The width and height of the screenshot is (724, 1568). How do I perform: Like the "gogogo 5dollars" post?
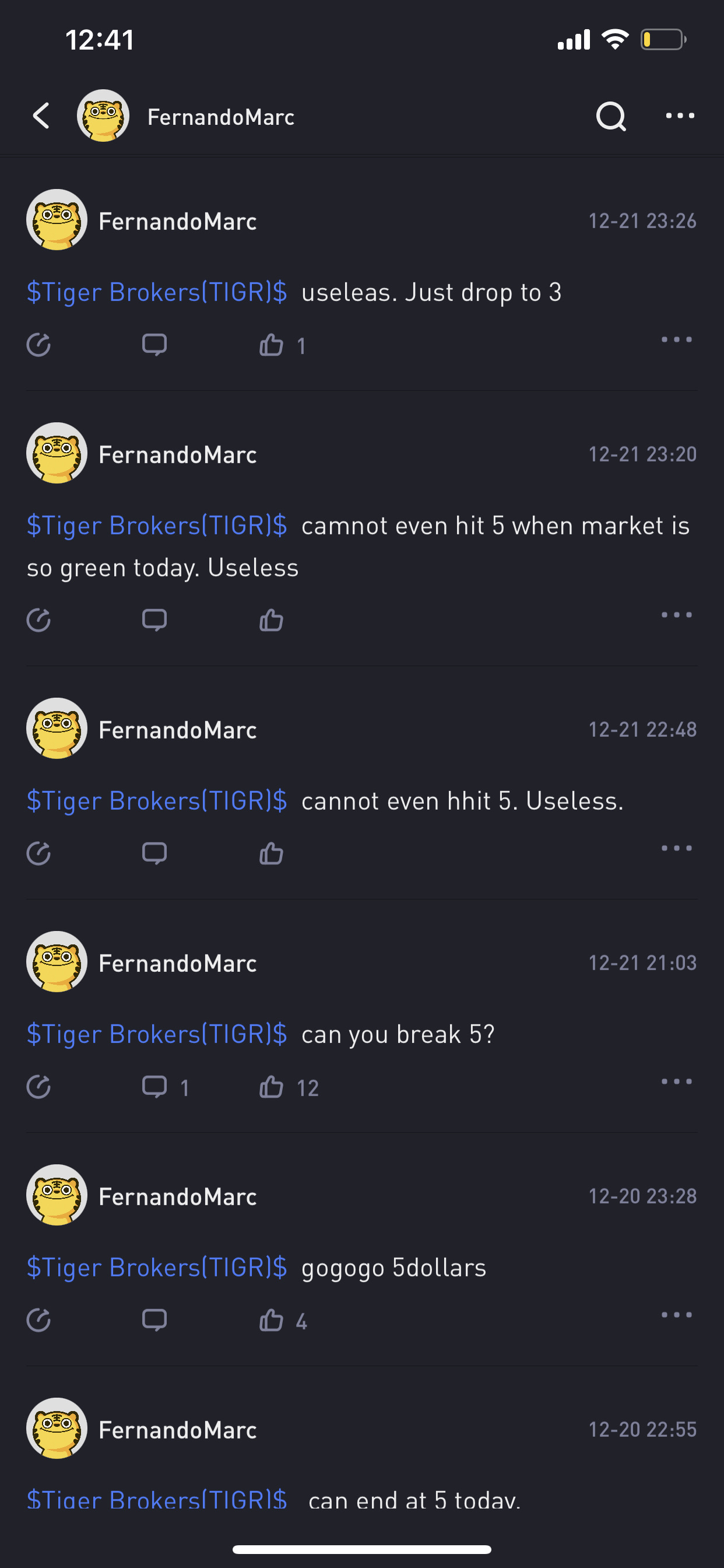click(271, 1320)
